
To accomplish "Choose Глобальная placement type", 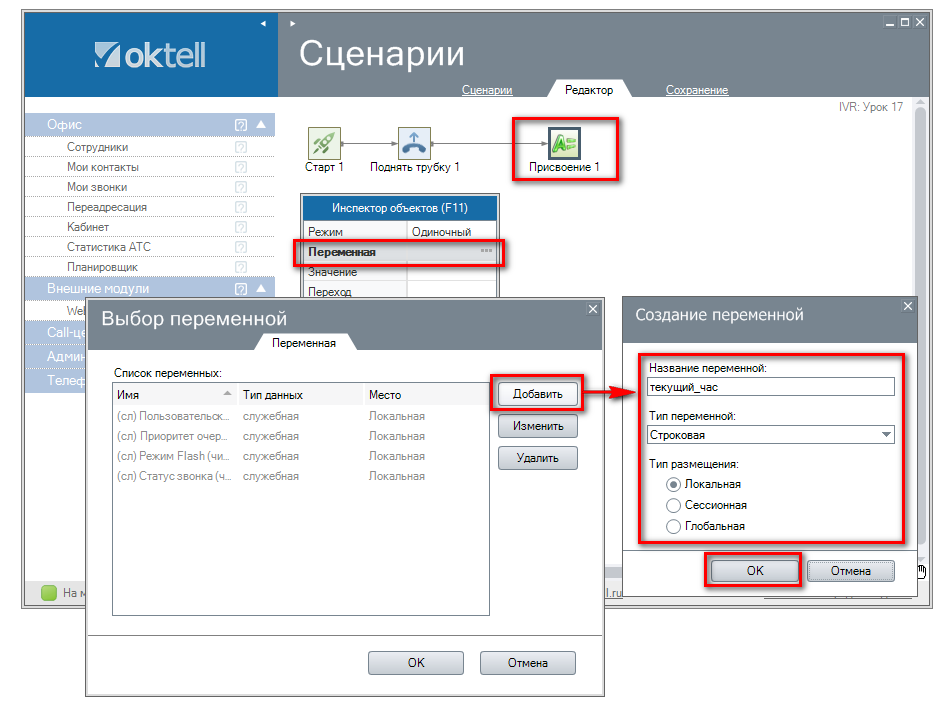I will [x=673, y=526].
